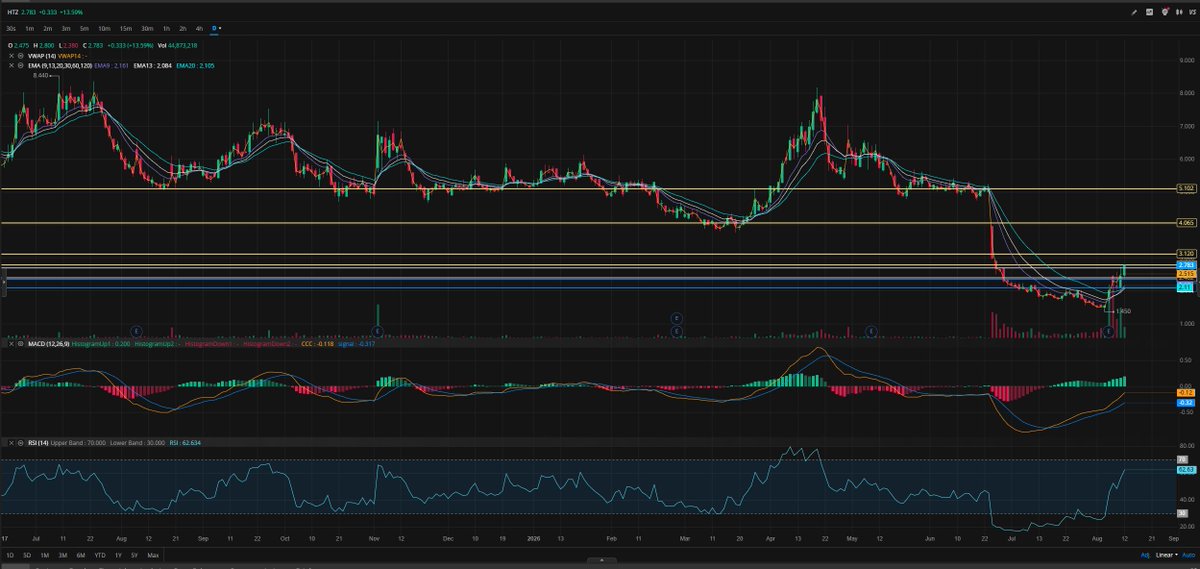Screen dimensions: 1200x569
Task: Click the Vol 44,873,218 readout
Action: (x=177, y=45)
